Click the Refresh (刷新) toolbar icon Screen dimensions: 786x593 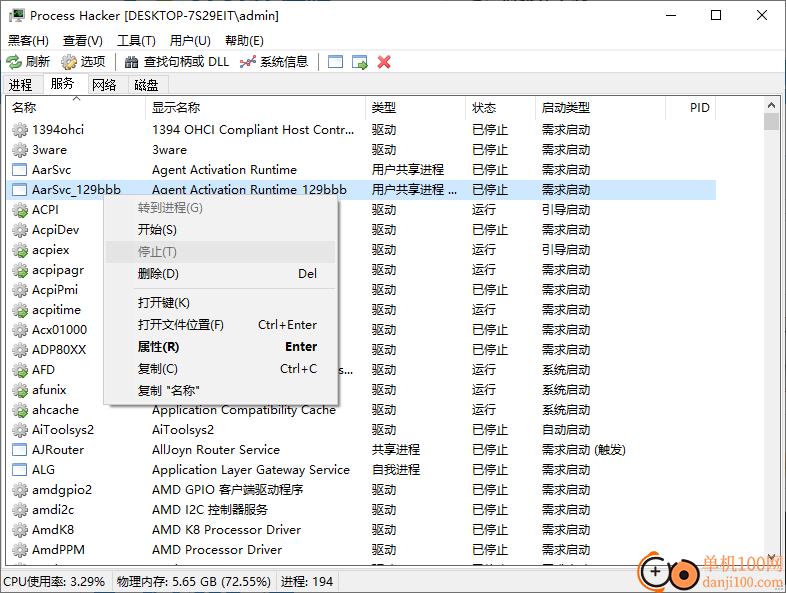pyautogui.click(x=14, y=62)
